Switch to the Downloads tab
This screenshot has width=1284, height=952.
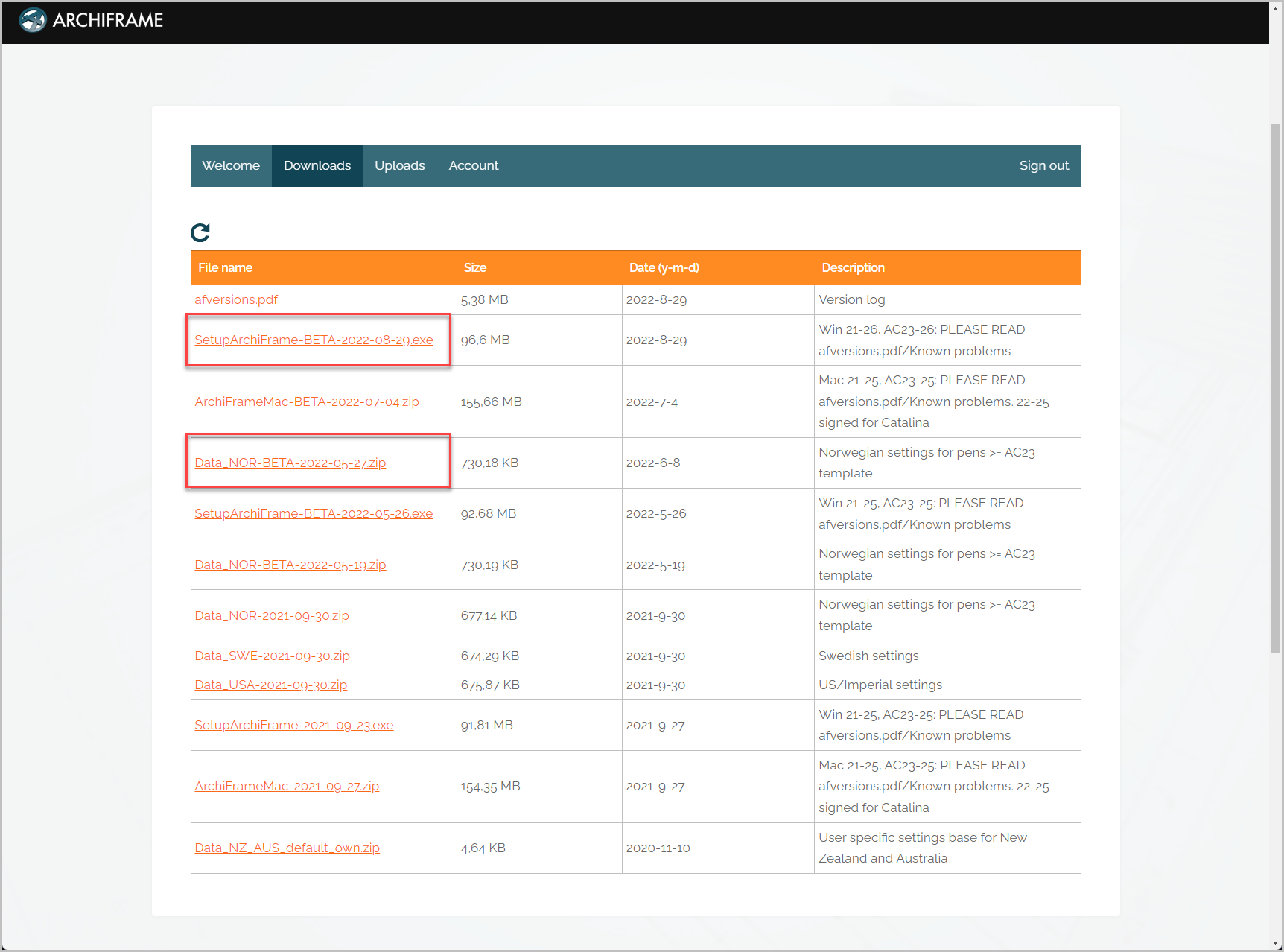pyautogui.click(x=317, y=165)
